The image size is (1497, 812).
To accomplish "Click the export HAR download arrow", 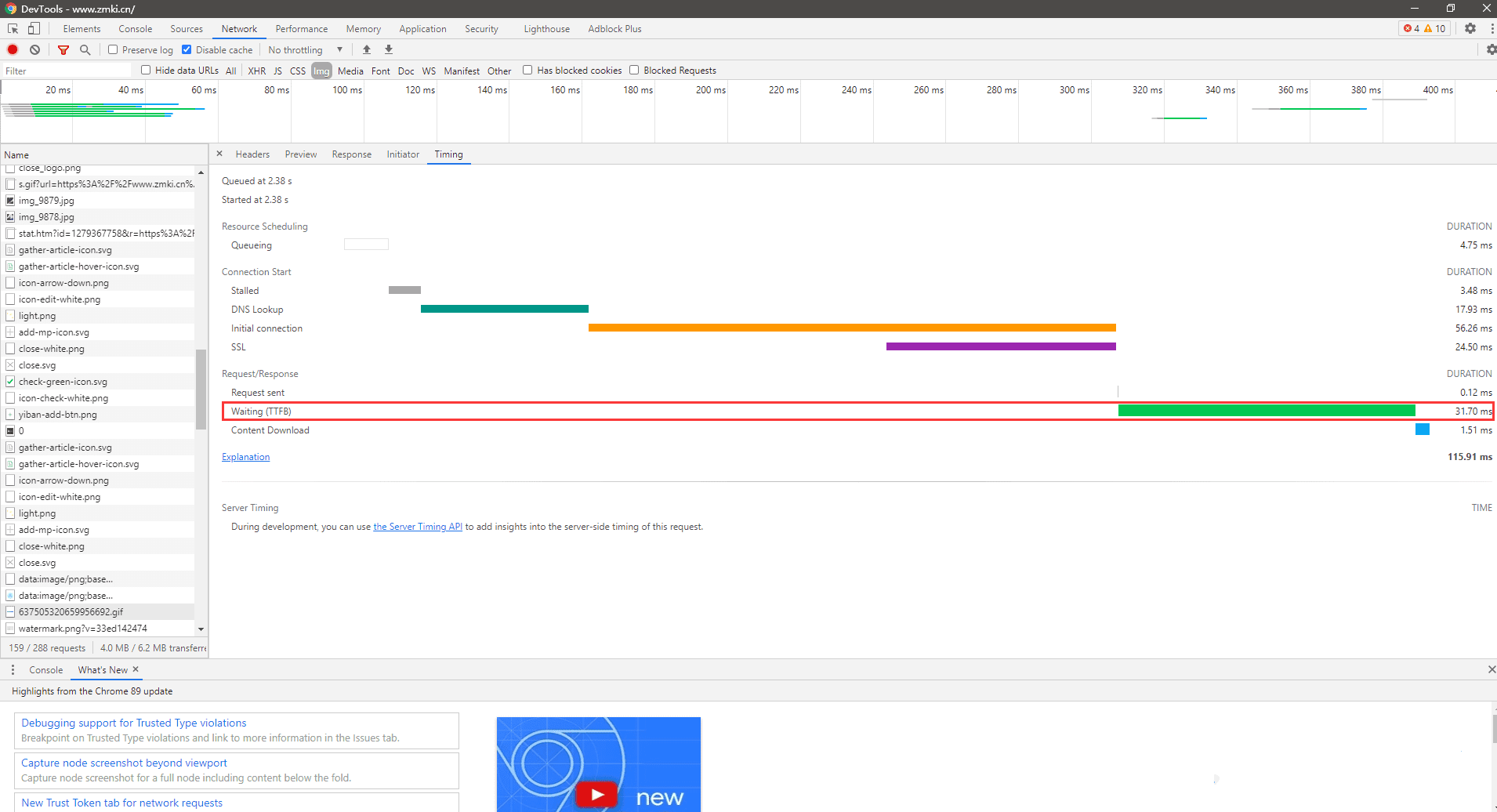I will coord(389,49).
